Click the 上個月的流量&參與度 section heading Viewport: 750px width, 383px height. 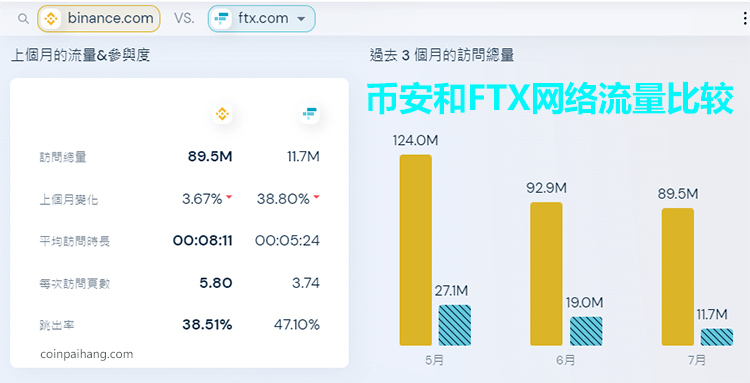pyautogui.click(x=80, y=55)
